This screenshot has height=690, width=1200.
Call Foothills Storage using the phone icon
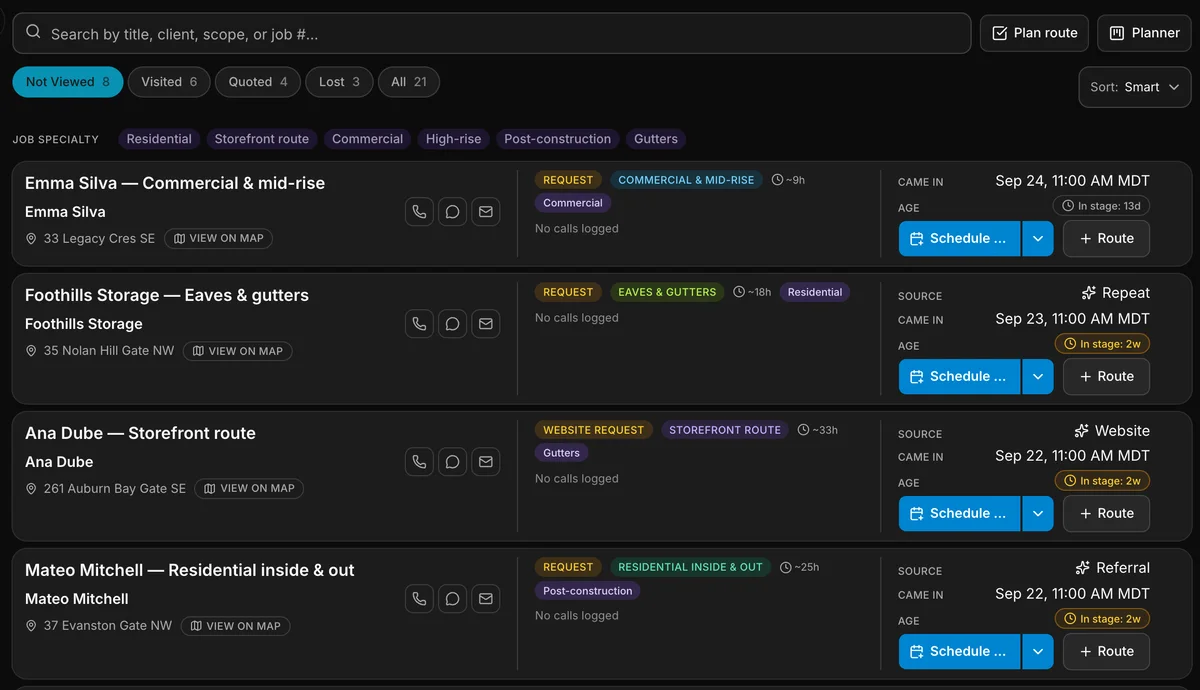pos(420,324)
